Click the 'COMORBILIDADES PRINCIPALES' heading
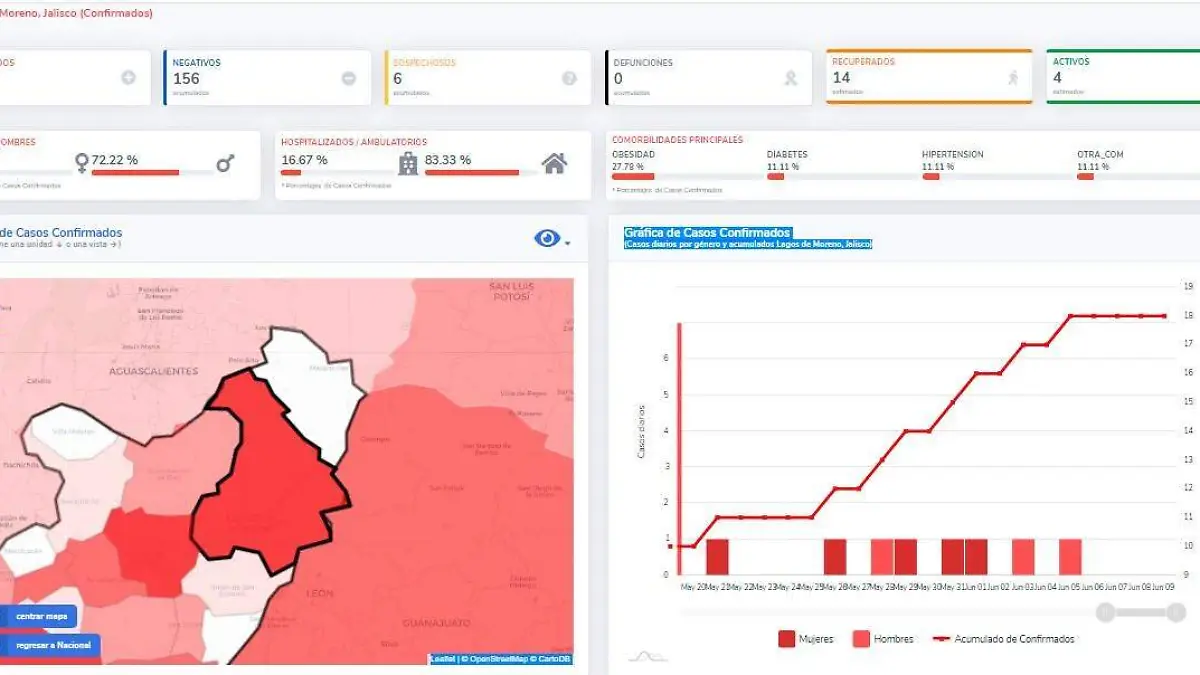 point(677,140)
